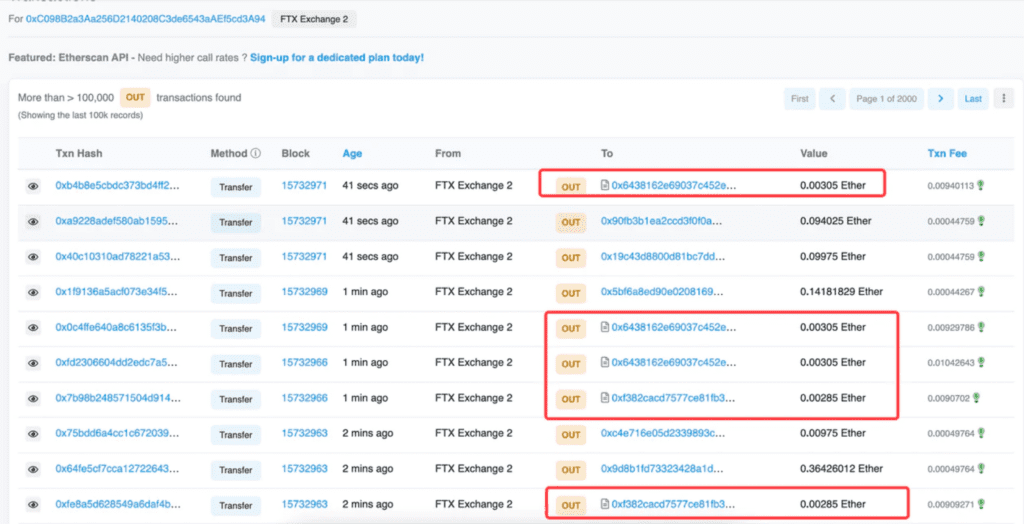
Task: Go to previous page arrow
Action: [x=833, y=99]
